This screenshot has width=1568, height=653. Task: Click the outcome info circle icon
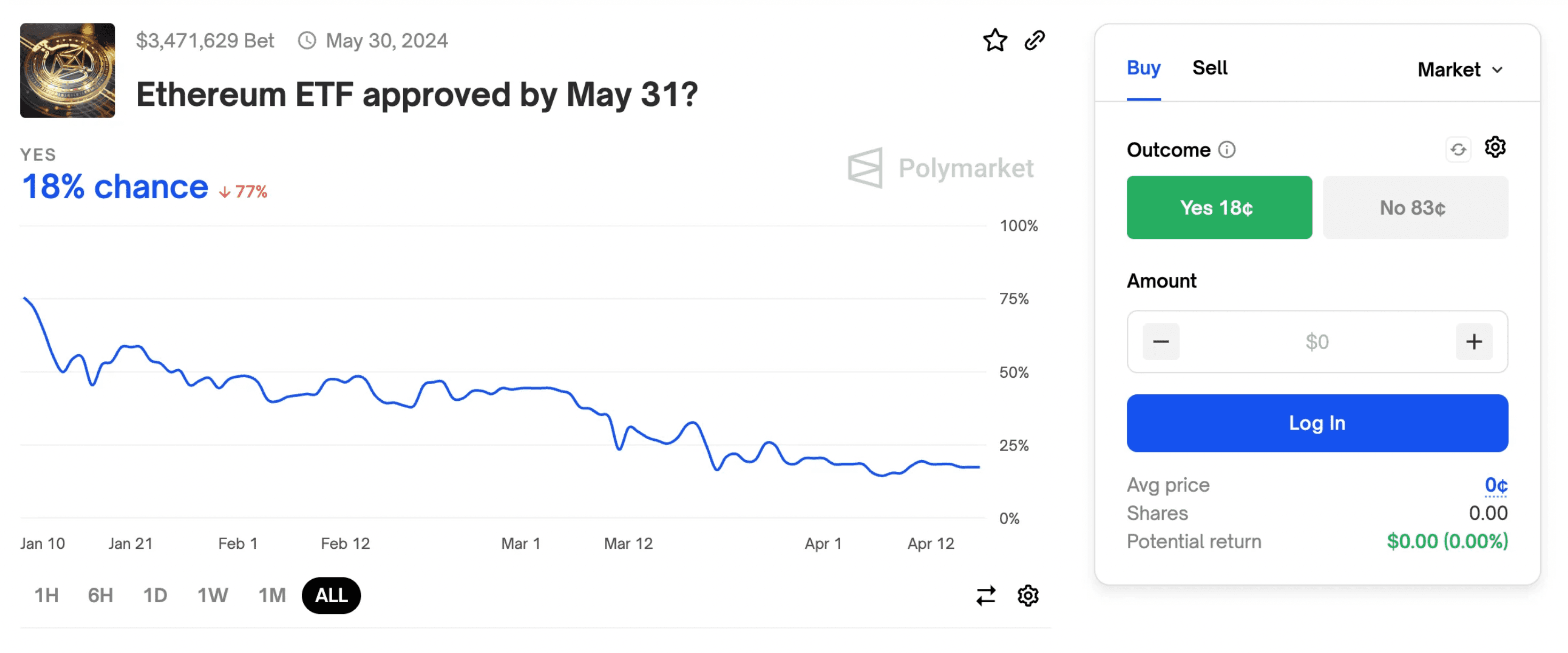(1227, 149)
